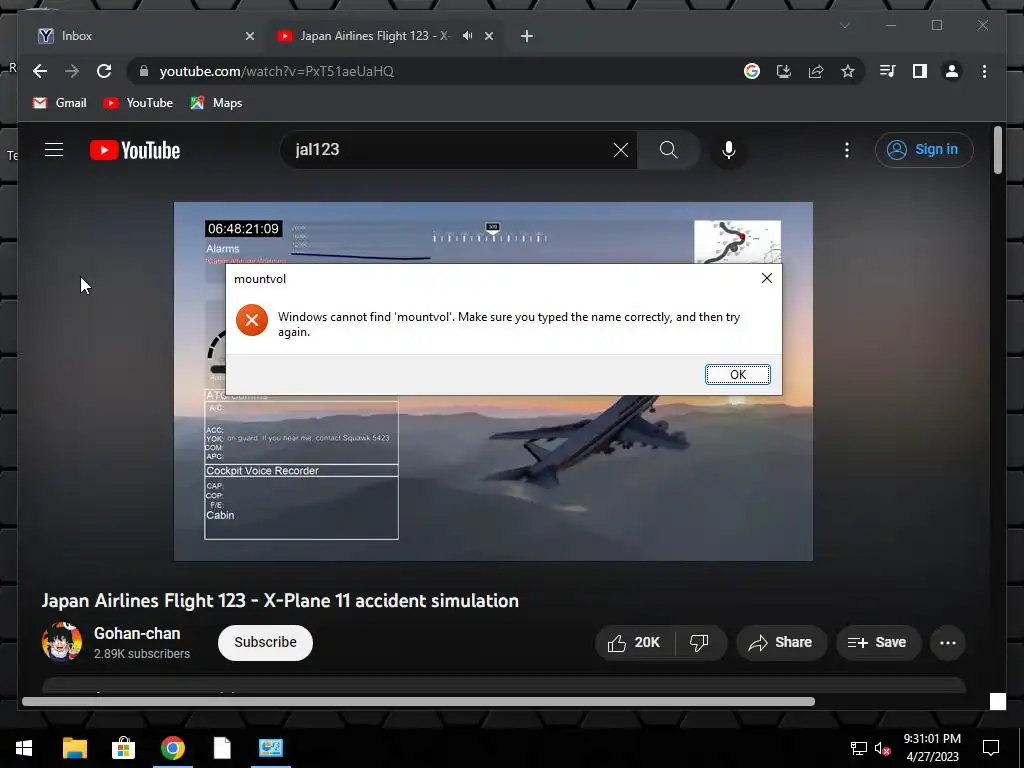
Task: Open Chrome tab search chevron
Action: click(844, 25)
